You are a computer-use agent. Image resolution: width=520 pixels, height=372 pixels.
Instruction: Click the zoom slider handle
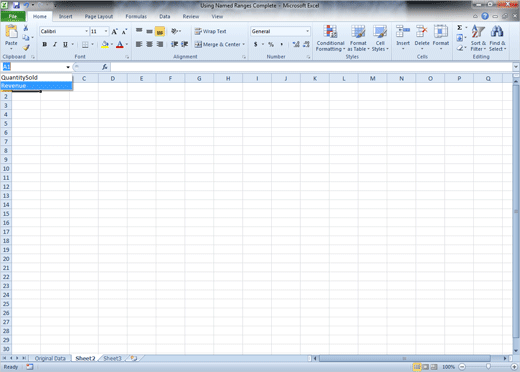point(488,367)
